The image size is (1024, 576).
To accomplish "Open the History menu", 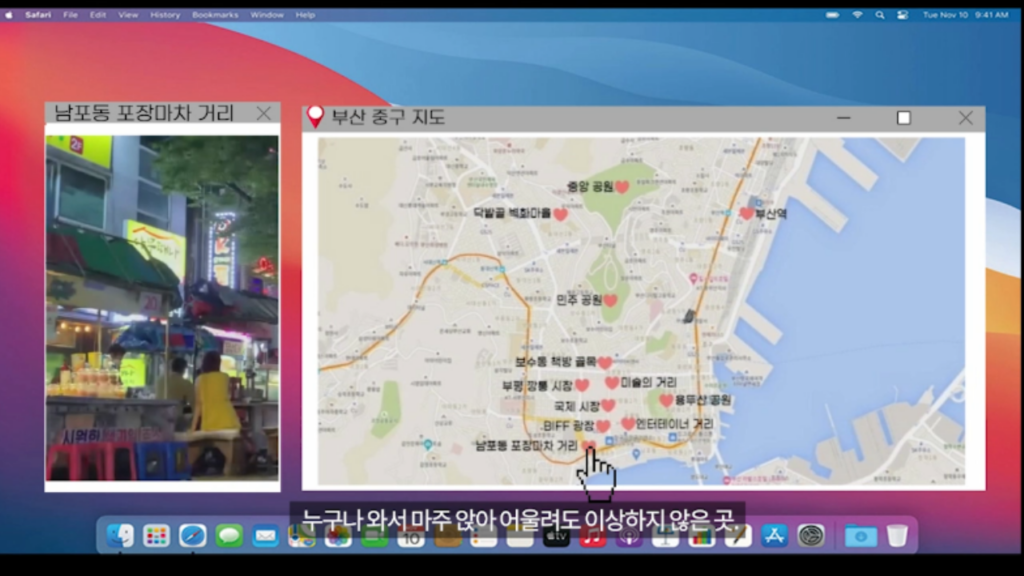I will (165, 14).
